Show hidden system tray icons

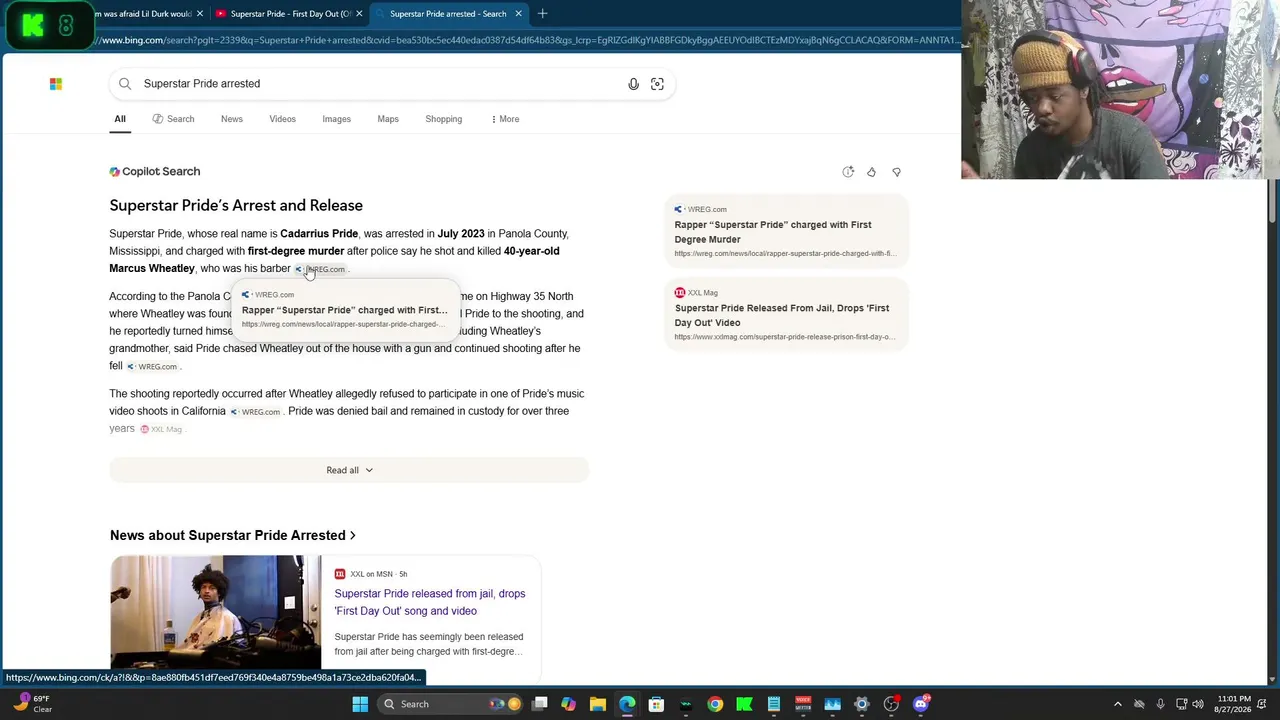pyautogui.click(x=1118, y=704)
